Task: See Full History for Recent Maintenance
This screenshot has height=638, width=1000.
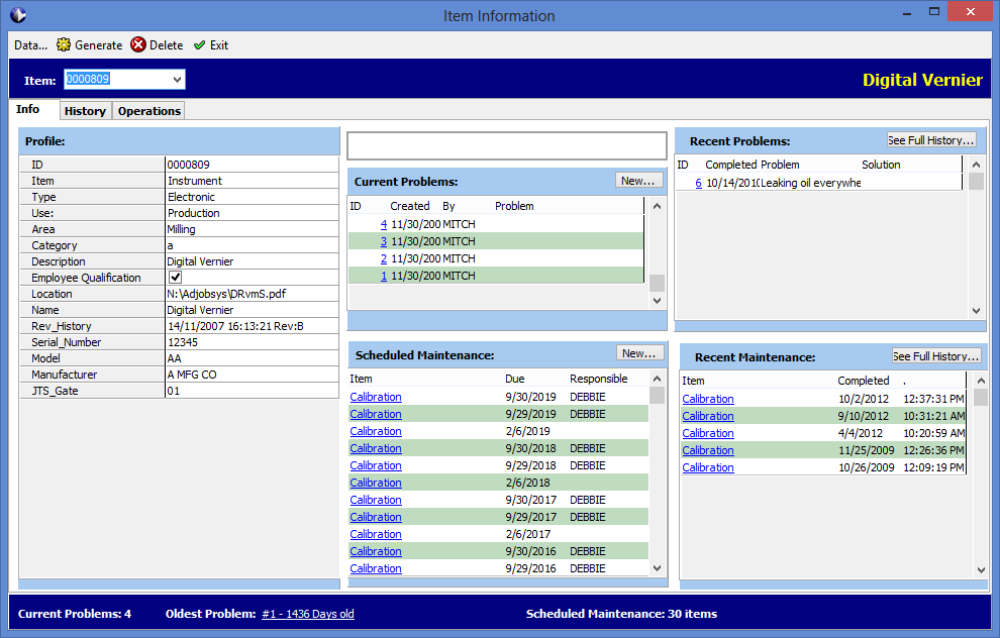Action: (x=936, y=356)
